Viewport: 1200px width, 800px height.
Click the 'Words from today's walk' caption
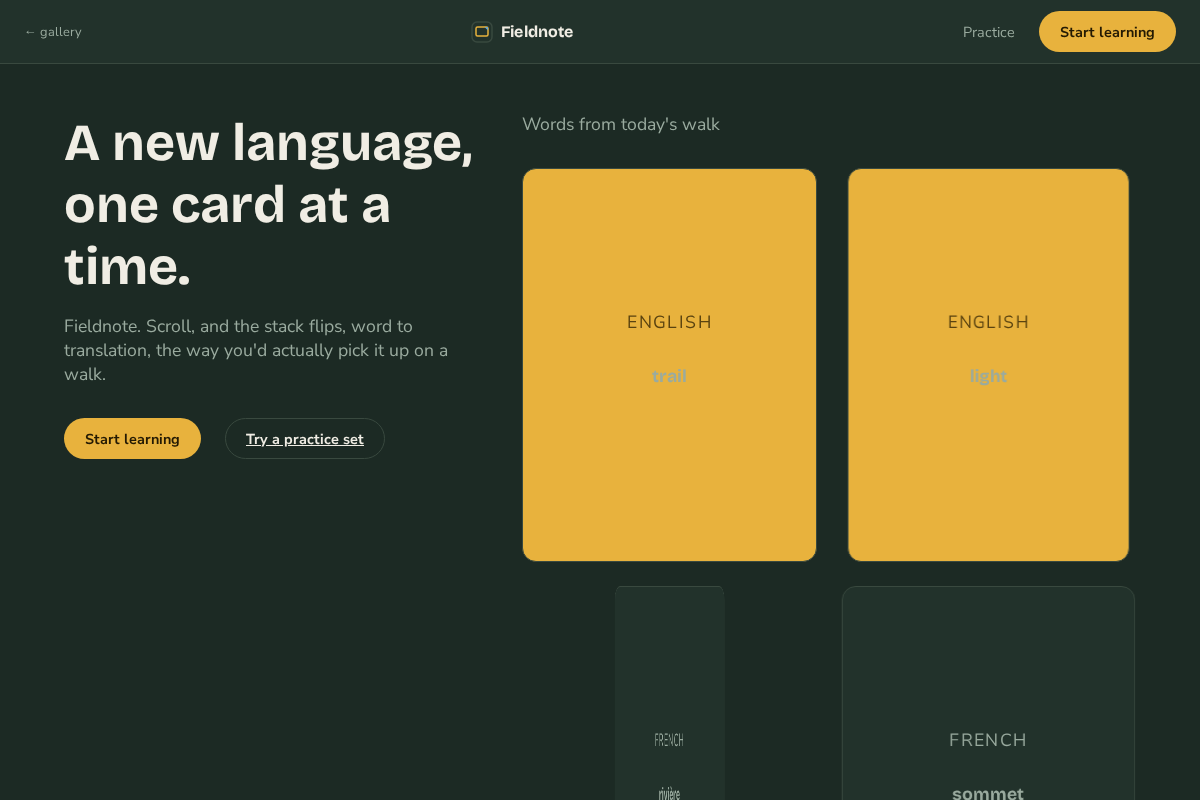click(621, 124)
